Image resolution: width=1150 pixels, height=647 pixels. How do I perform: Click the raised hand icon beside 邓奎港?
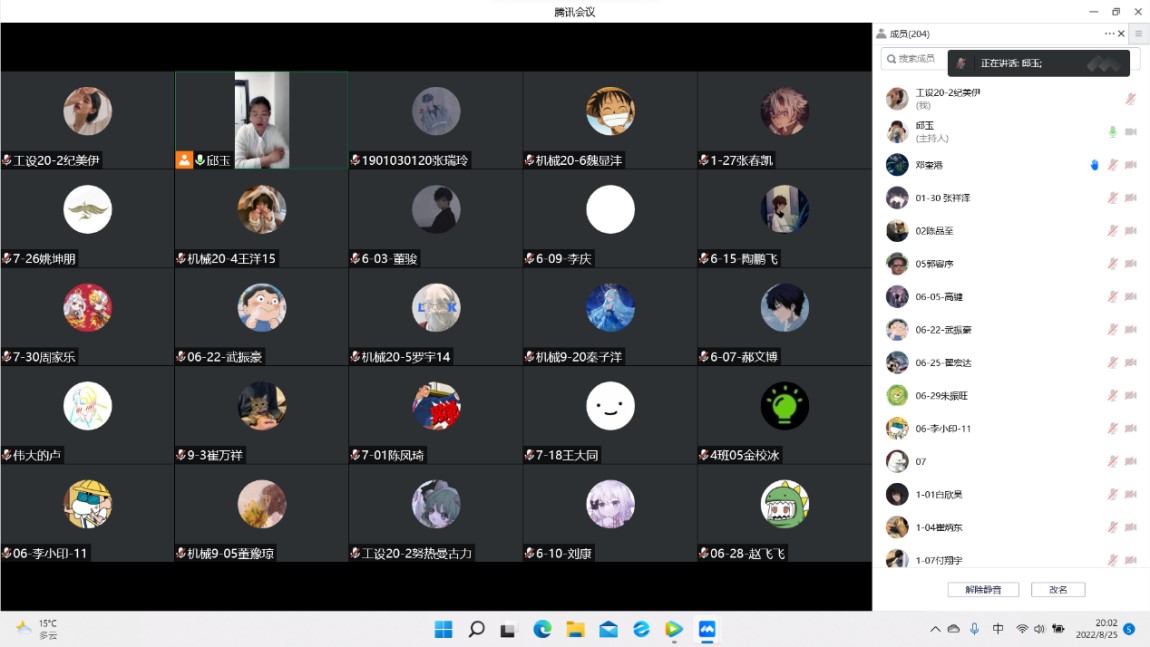(x=1094, y=165)
